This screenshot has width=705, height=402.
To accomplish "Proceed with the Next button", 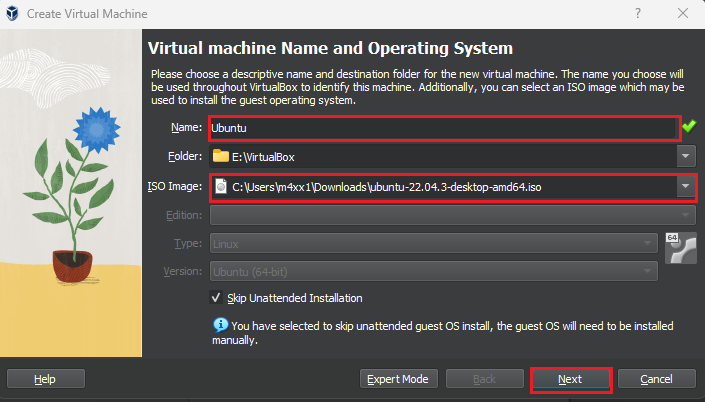I will pos(571,380).
